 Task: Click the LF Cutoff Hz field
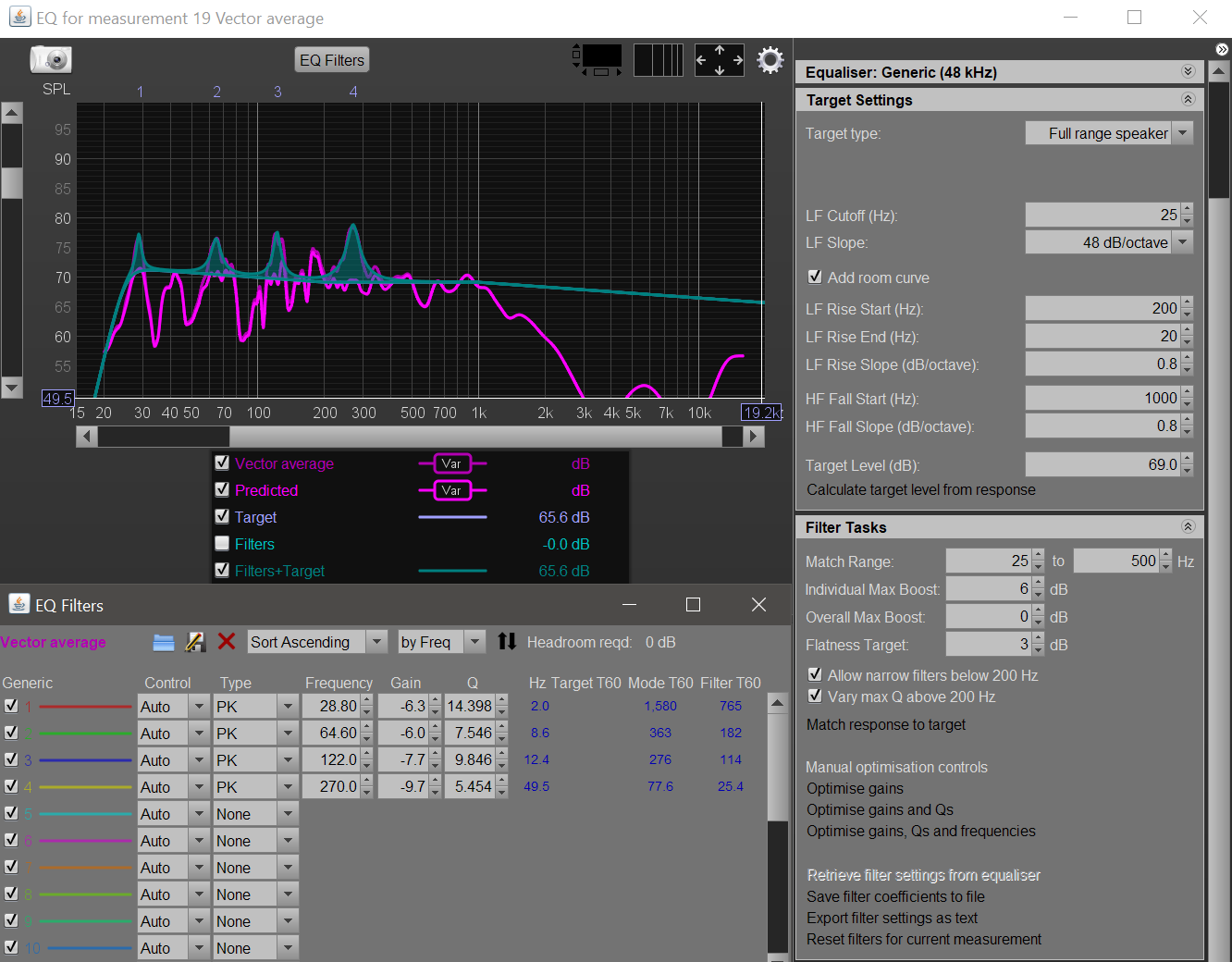click(1103, 215)
